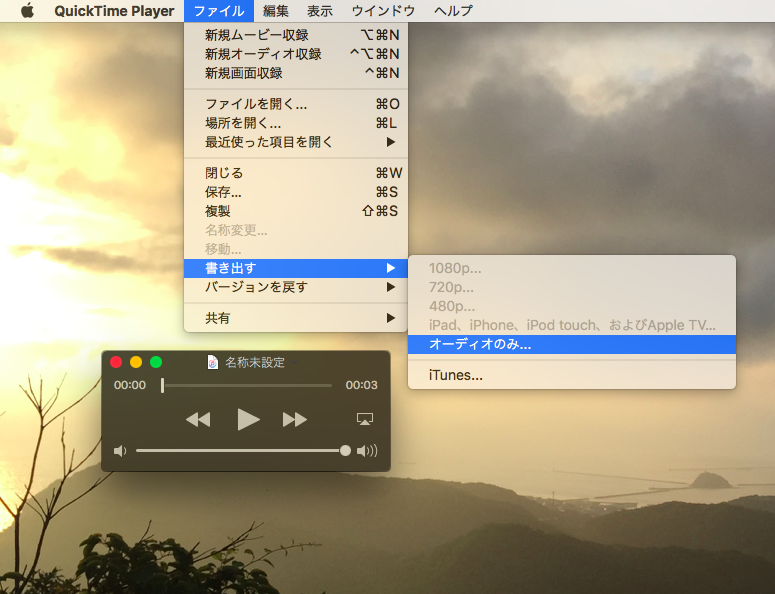Image resolution: width=775 pixels, height=594 pixels.
Task: Expand the 共有 submenu
Action: (296, 318)
